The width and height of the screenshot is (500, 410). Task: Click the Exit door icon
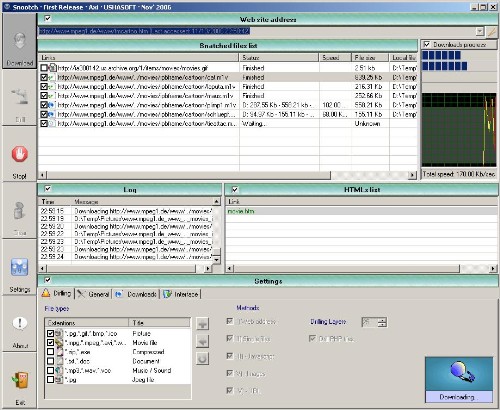point(20,381)
